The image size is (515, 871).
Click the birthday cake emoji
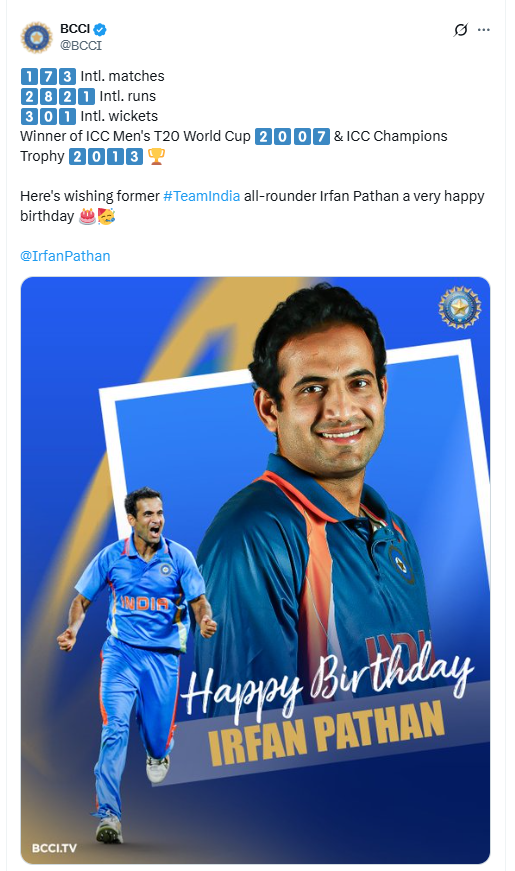tap(87, 216)
